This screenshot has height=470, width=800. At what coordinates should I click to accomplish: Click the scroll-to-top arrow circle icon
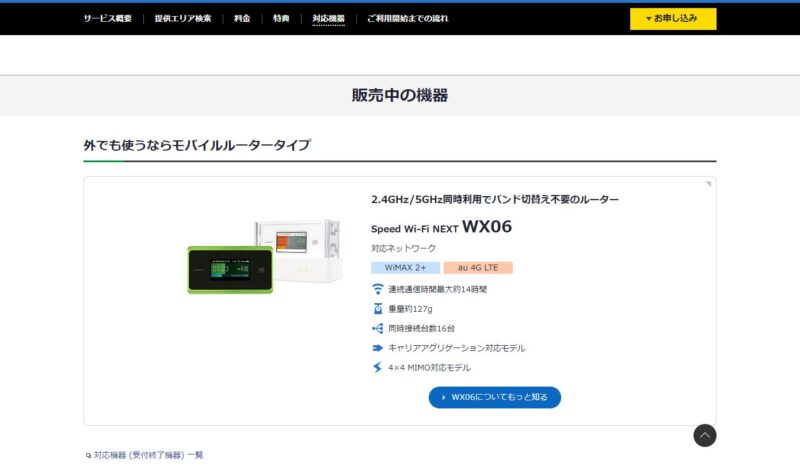(x=705, y=435)
